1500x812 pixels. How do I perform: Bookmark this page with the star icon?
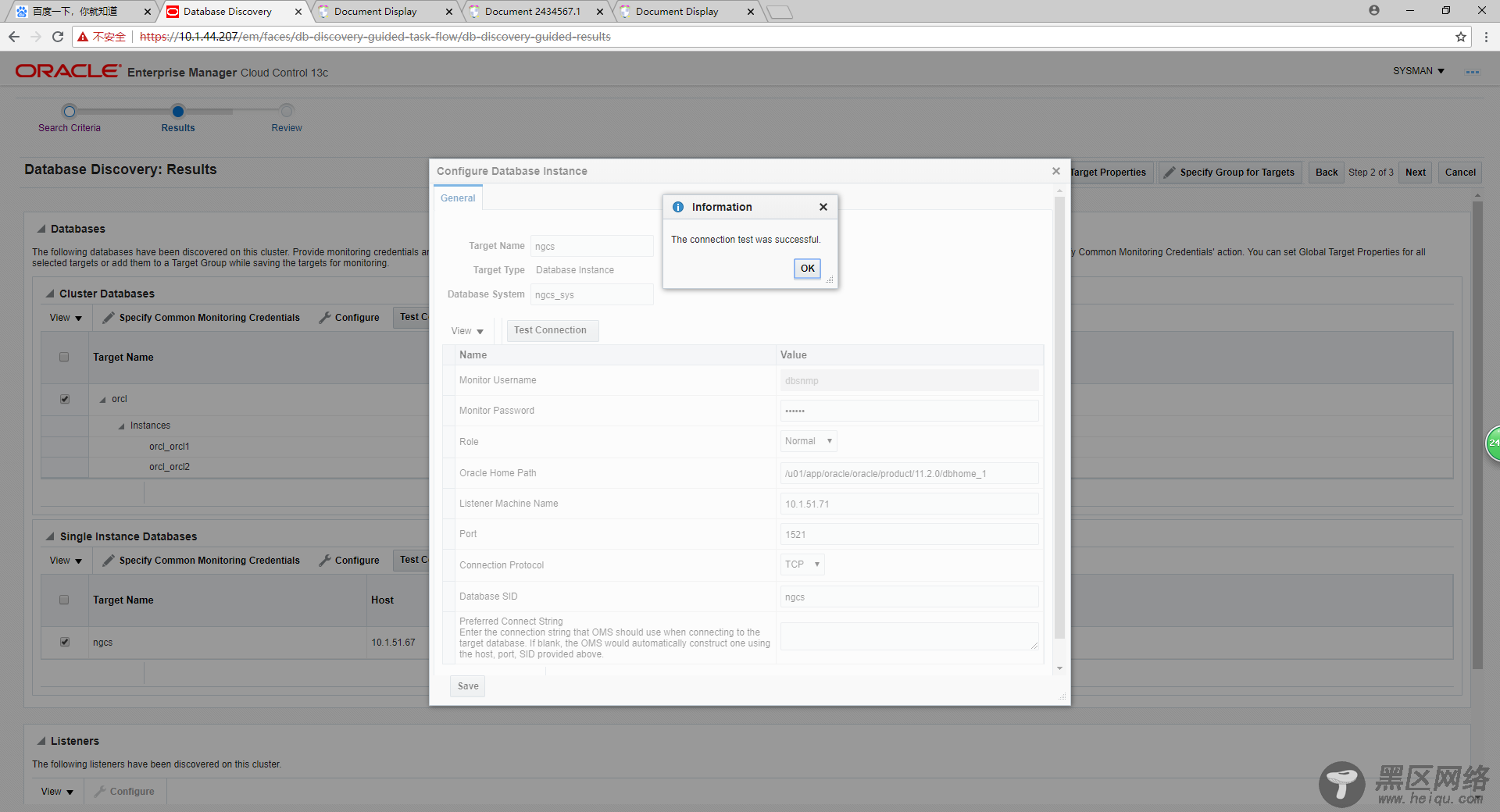click(1460, 37)
